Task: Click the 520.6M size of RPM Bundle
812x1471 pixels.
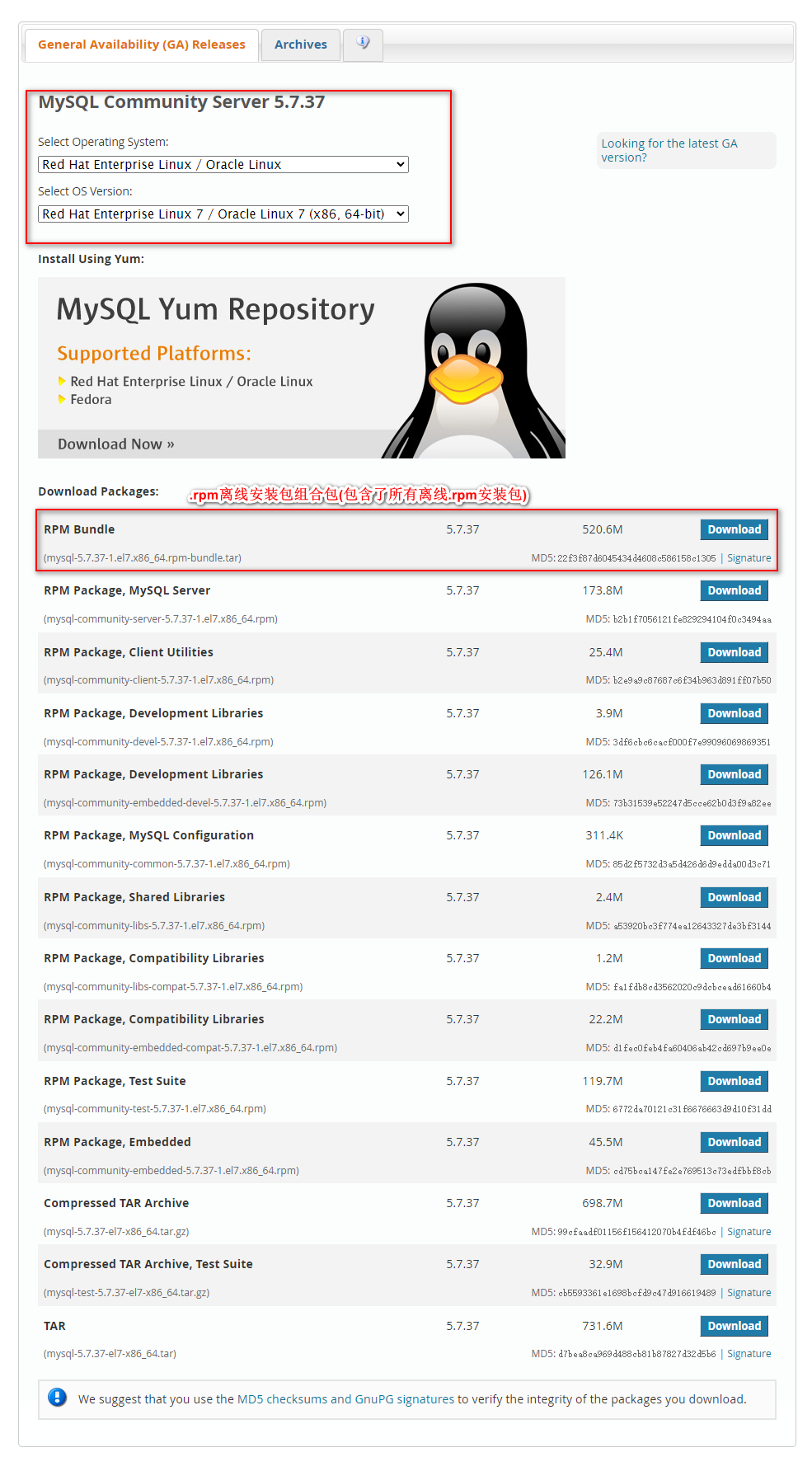Action: click(603, 529)
